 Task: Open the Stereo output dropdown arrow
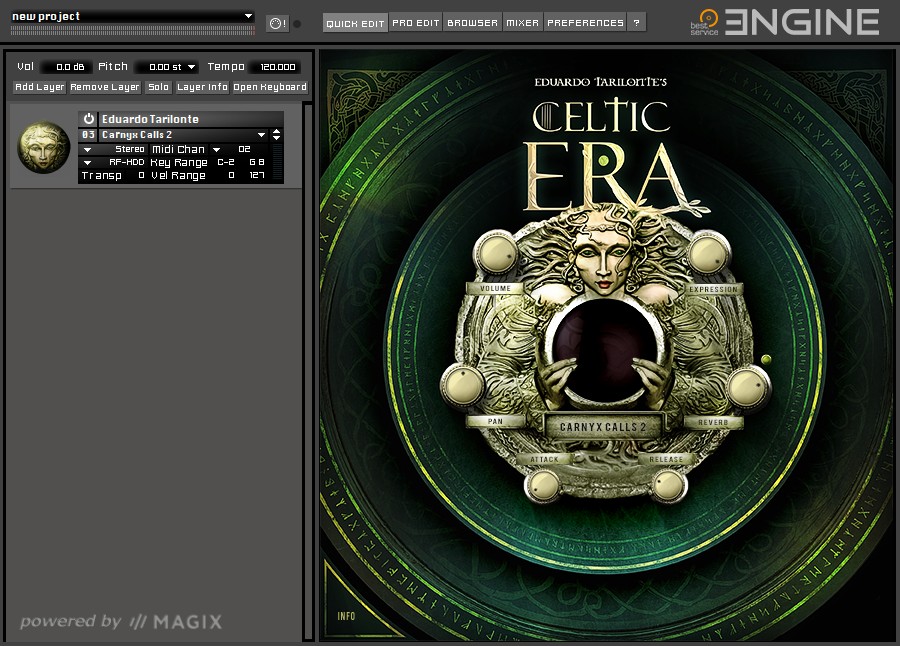[87, 149]
